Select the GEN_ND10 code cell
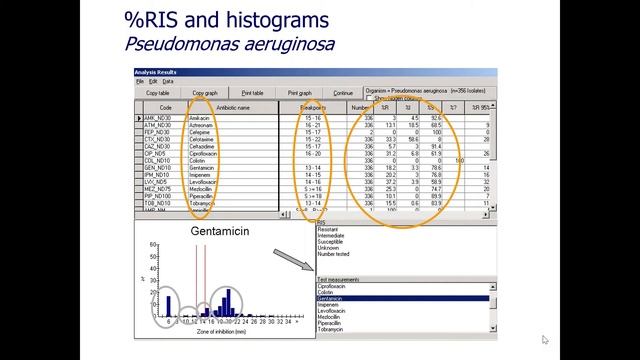 [165, 168]
